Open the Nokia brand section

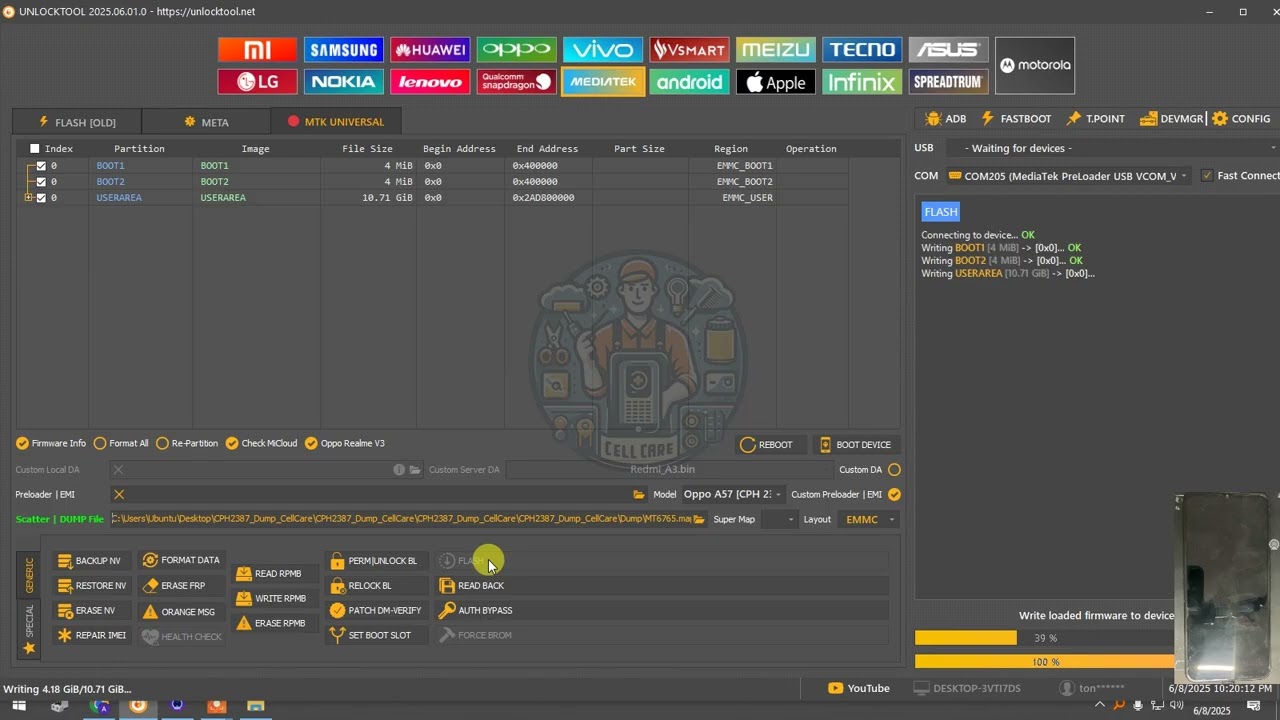(344, 82)
